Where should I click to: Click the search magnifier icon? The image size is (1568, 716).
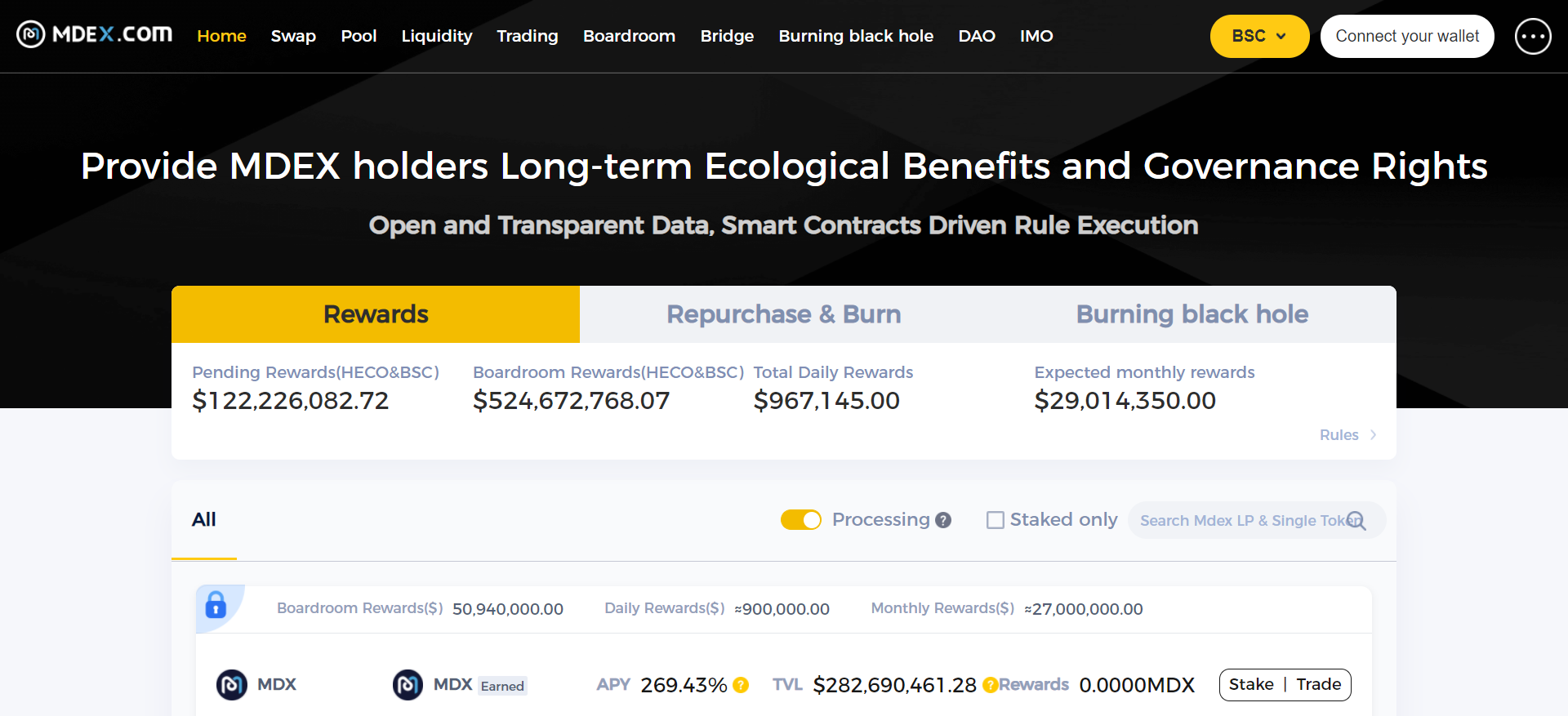point(1356,520)
